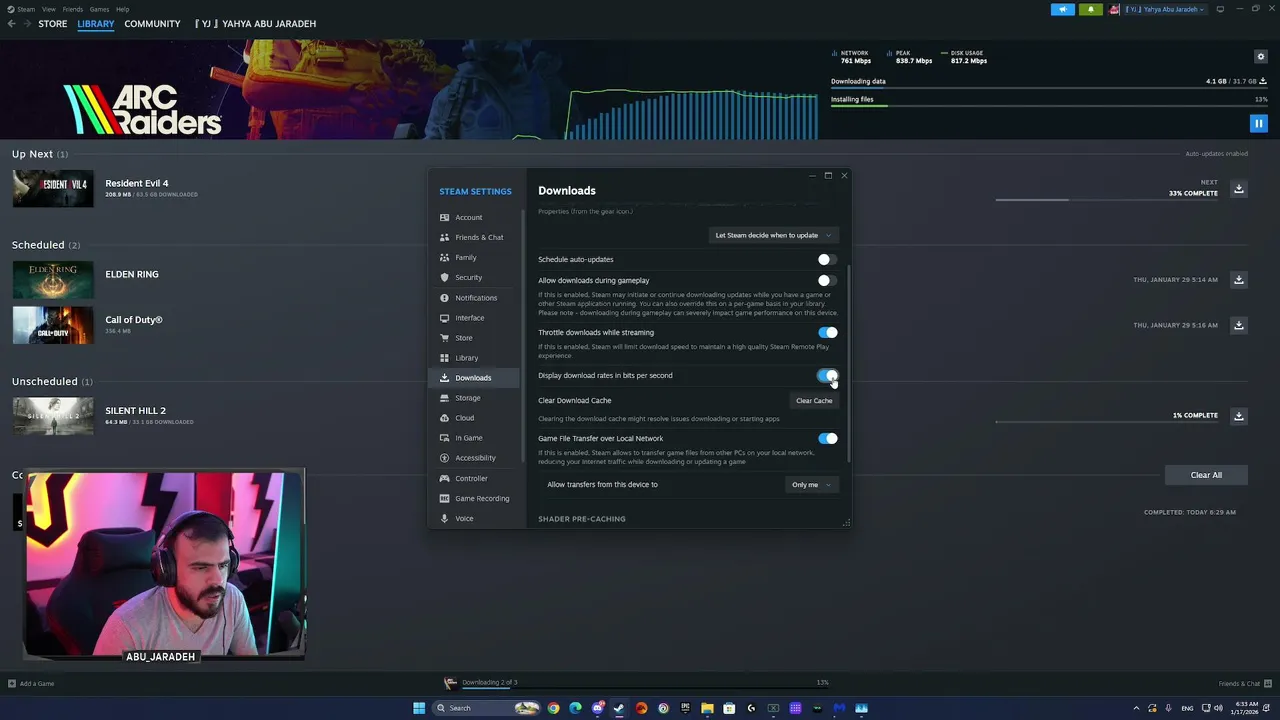Open File Explorer from the taskbar
Viewport: 1280px width, 720px height.
(x=707, y=708)
